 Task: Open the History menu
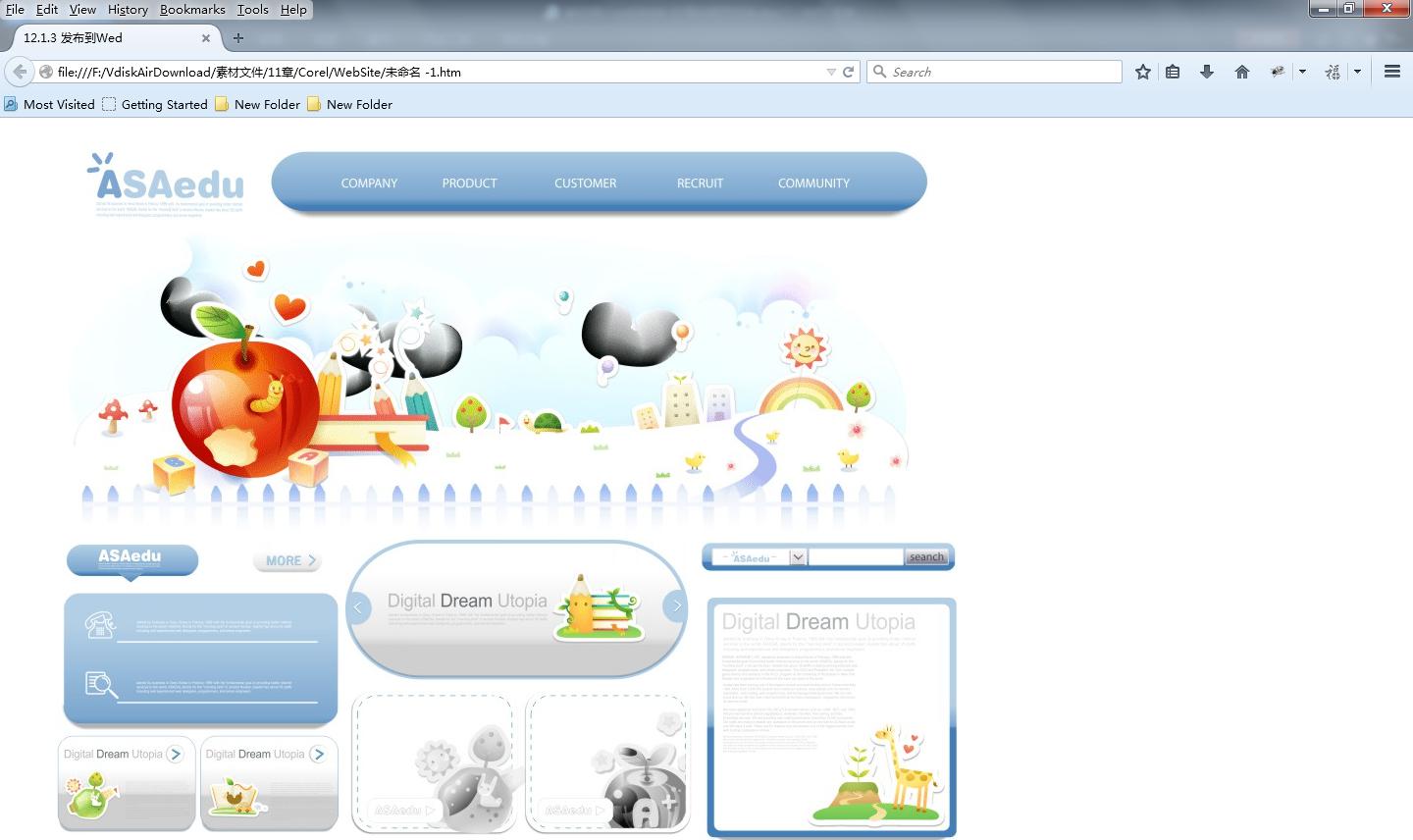tap(128, 9)
